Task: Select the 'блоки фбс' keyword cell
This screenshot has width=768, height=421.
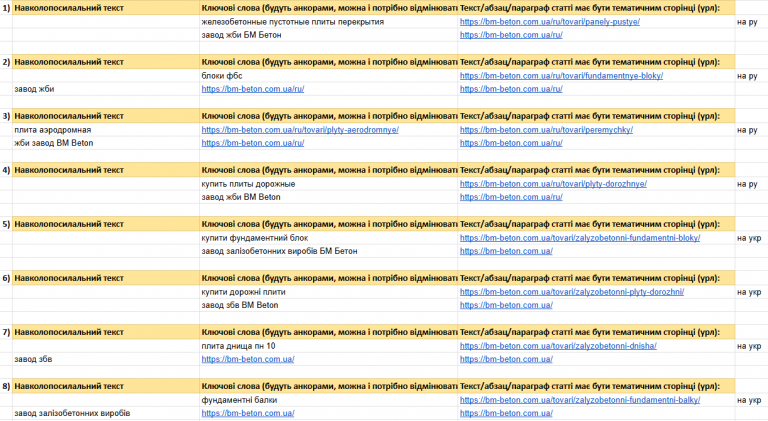Action: [x=328, y=76]
